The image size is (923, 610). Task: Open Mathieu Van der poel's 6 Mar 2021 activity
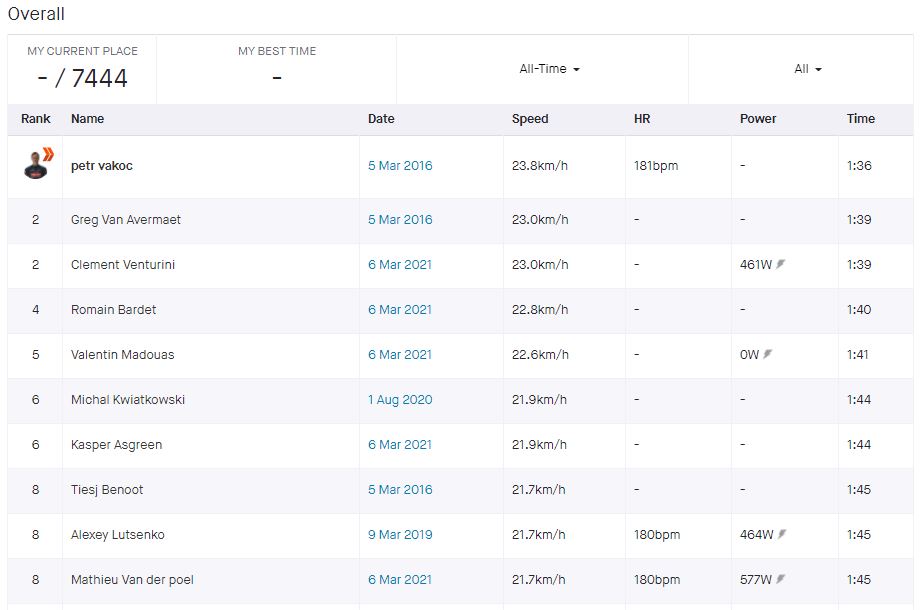[x=400, y=579]
